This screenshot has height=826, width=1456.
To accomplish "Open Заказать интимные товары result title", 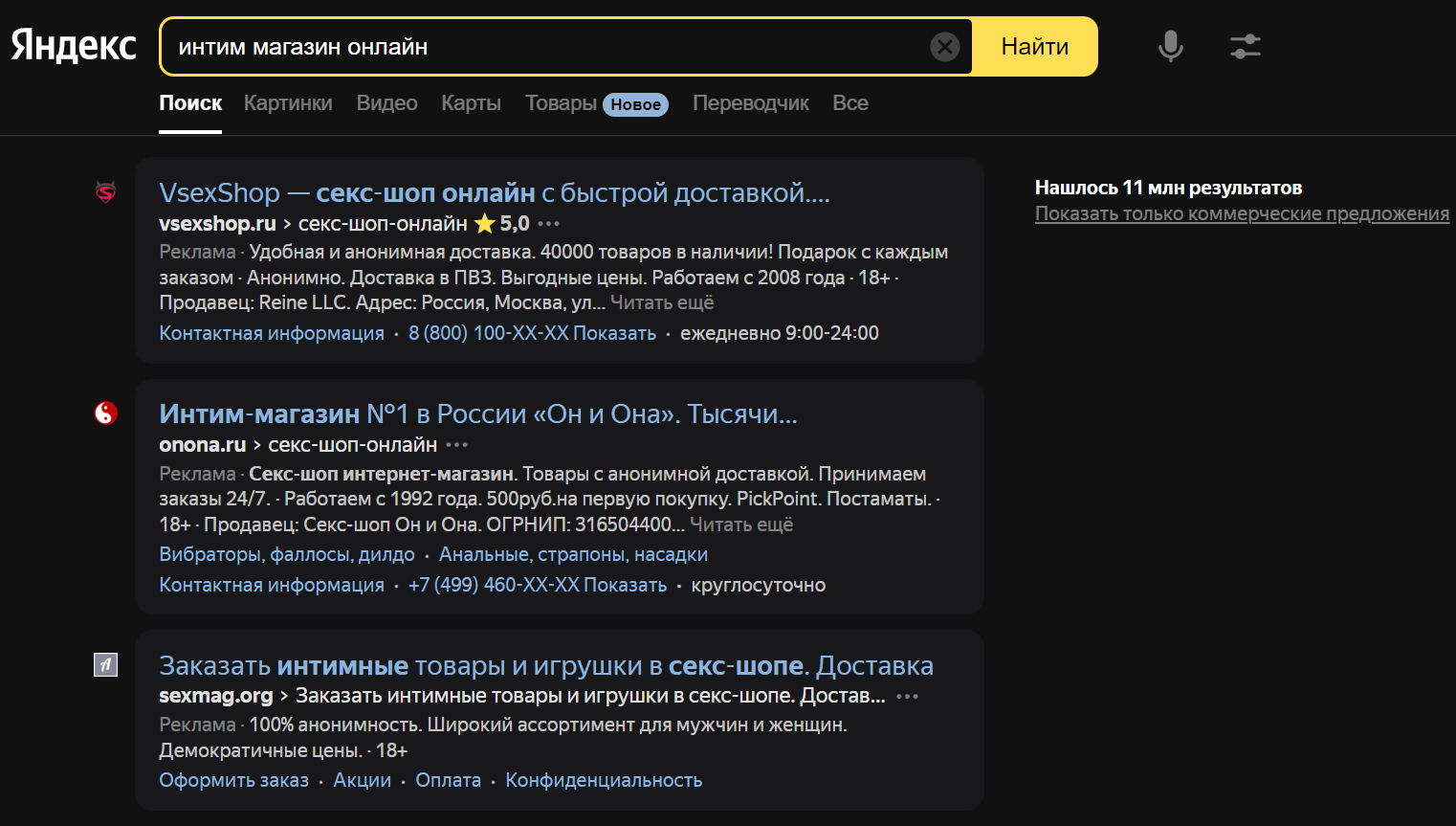I will 546,665.
